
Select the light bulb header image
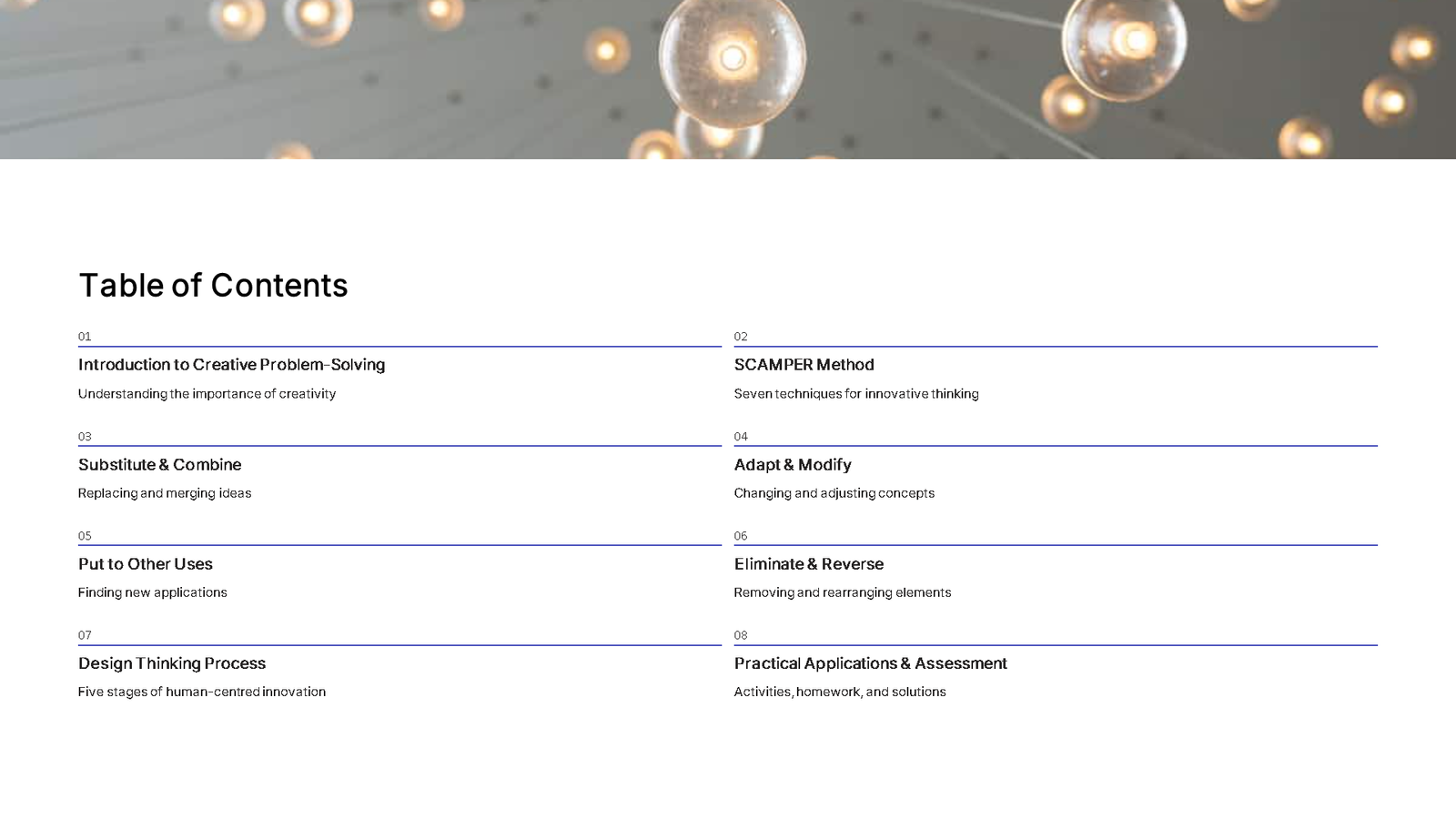[728, 80]
